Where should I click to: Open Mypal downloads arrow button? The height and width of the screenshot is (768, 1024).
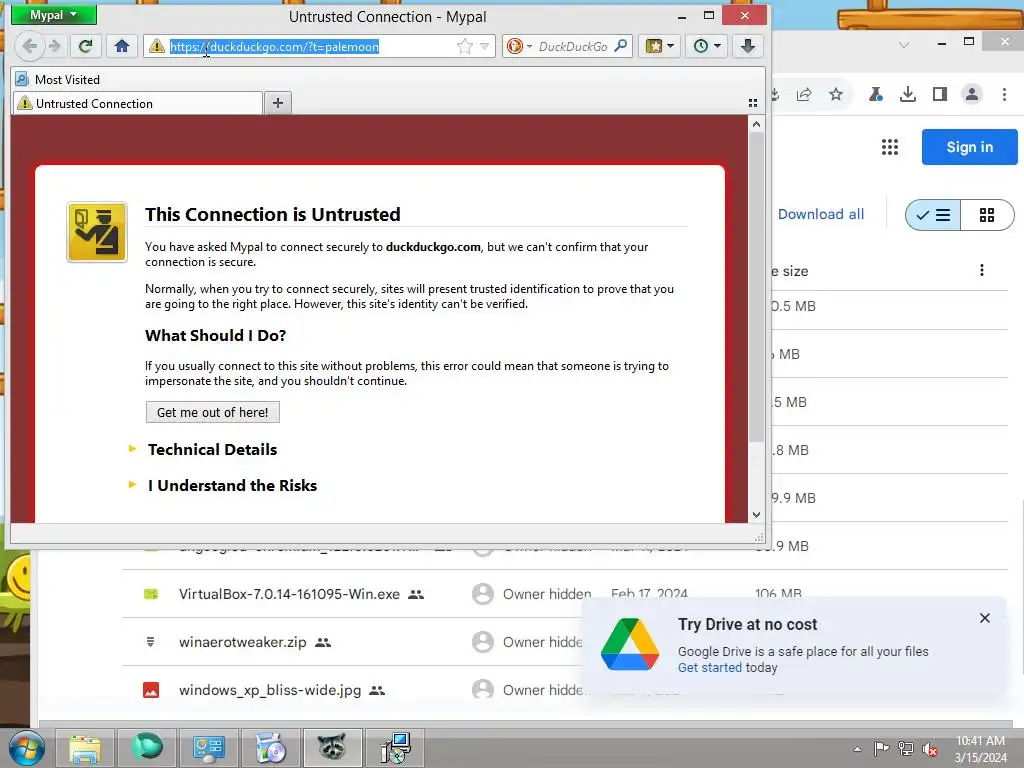tap(748, 46)
